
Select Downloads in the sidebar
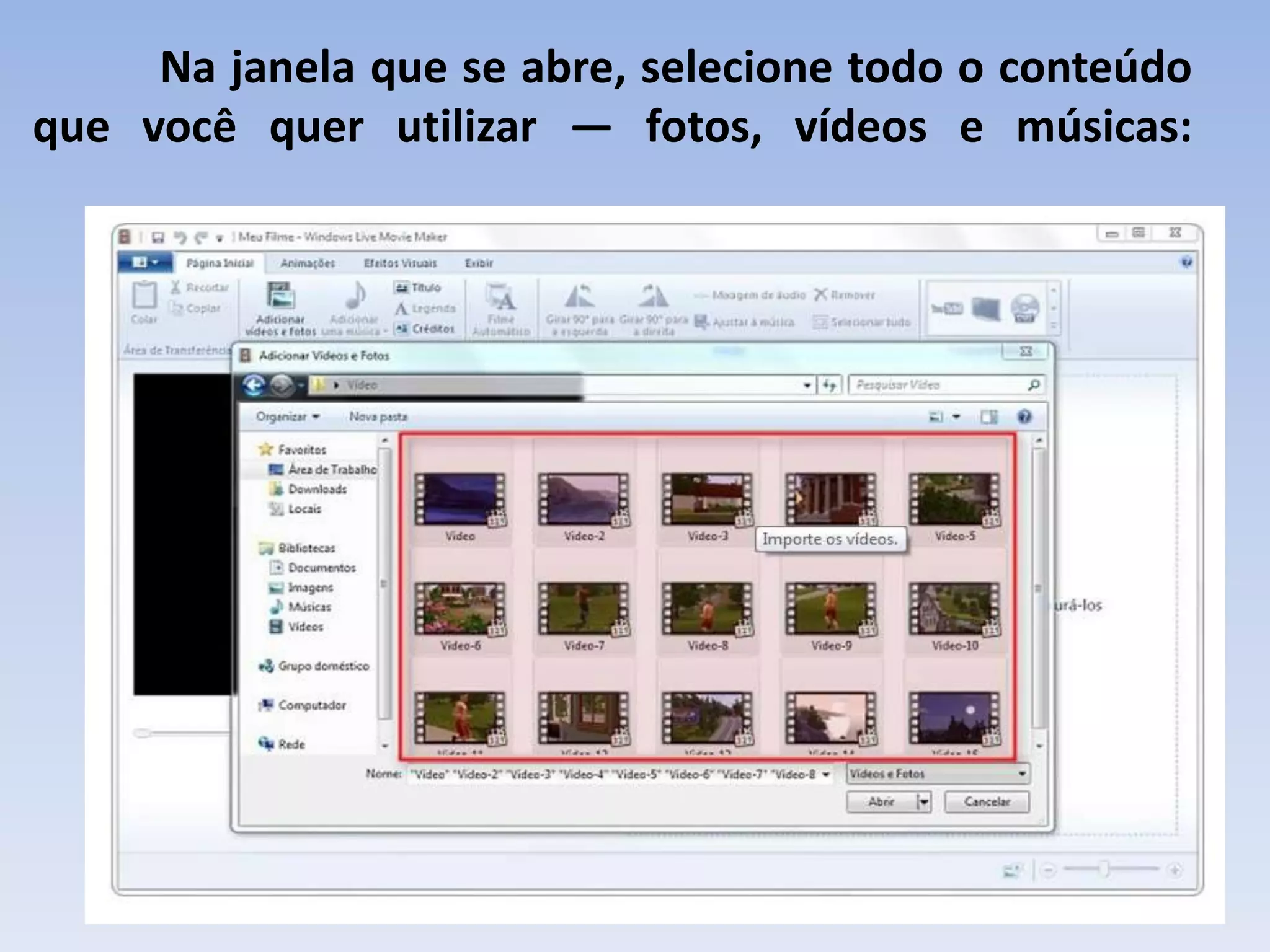(x=308, y=490)
